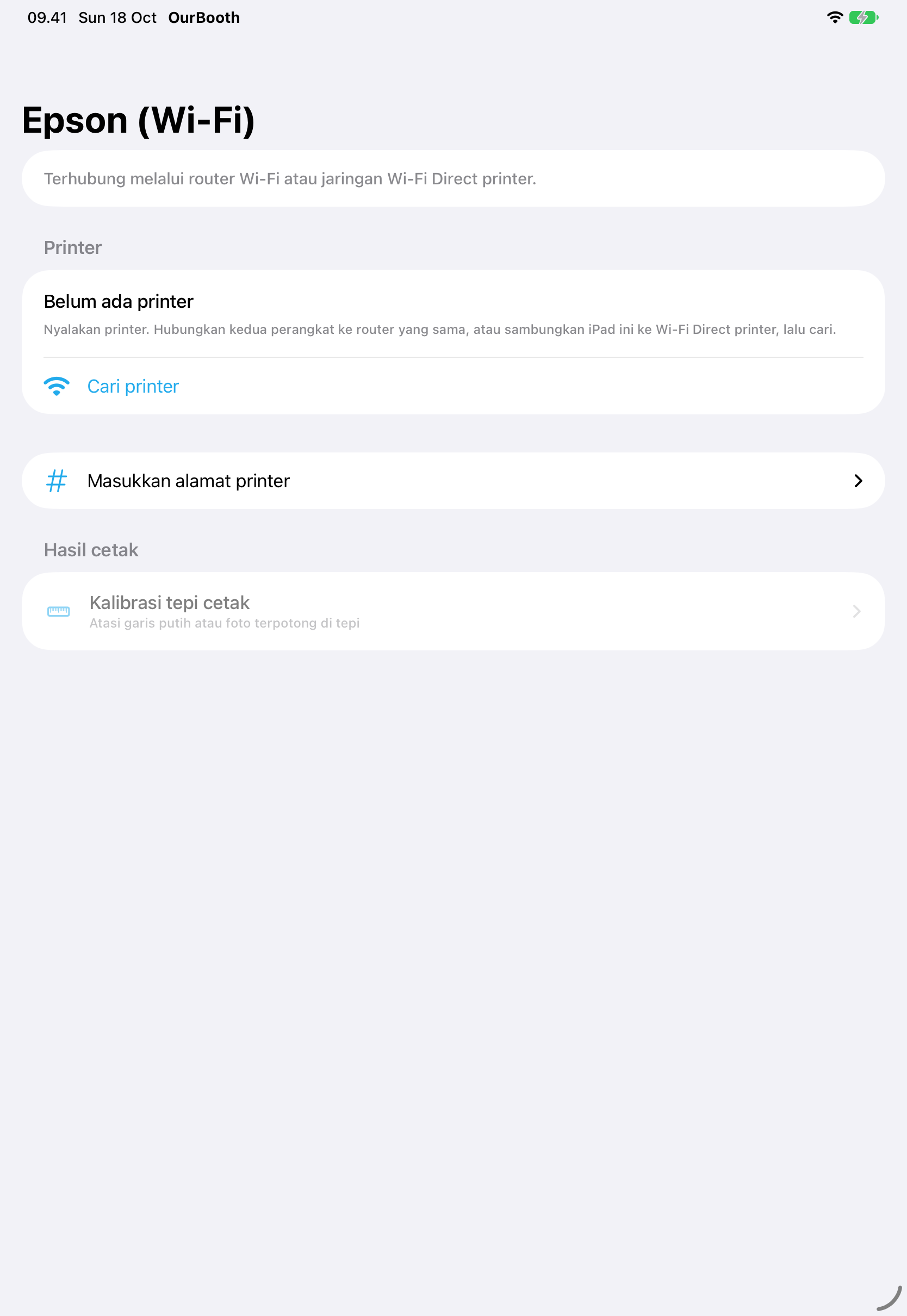The image size is (907, 1316).
Task: Tap the Belum ada printer heading
Action: click(118, 301)
